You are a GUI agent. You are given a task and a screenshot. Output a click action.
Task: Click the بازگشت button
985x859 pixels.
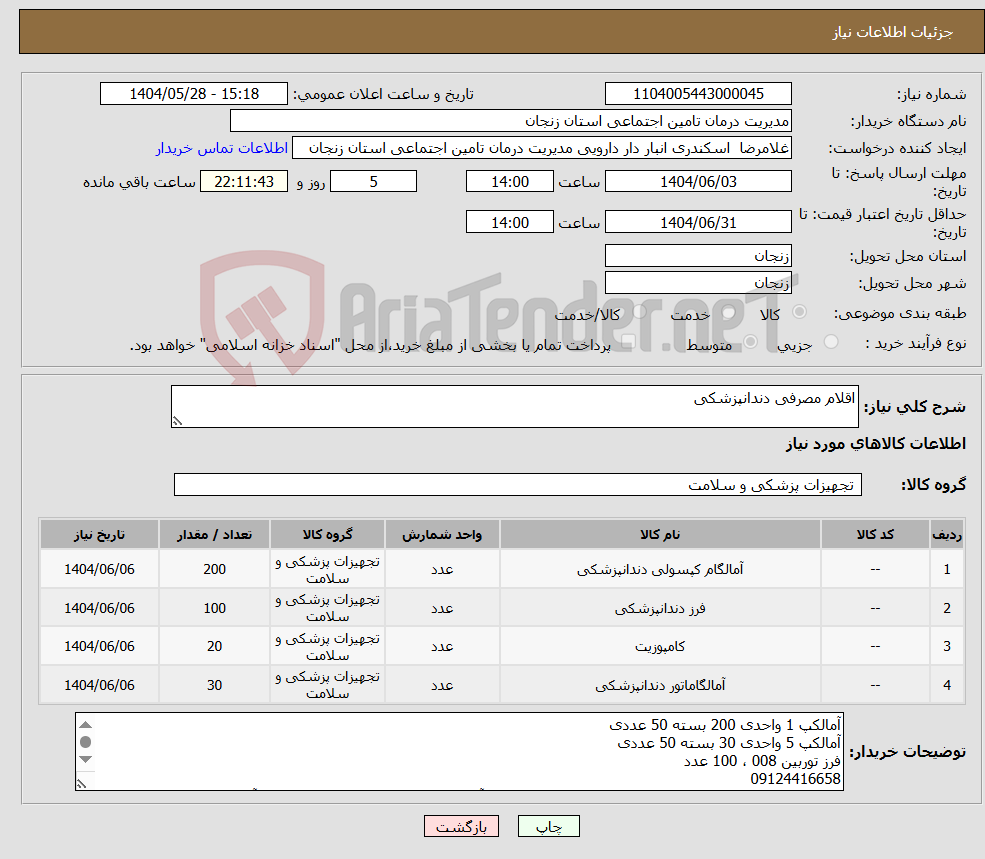[x=461, y=826]
